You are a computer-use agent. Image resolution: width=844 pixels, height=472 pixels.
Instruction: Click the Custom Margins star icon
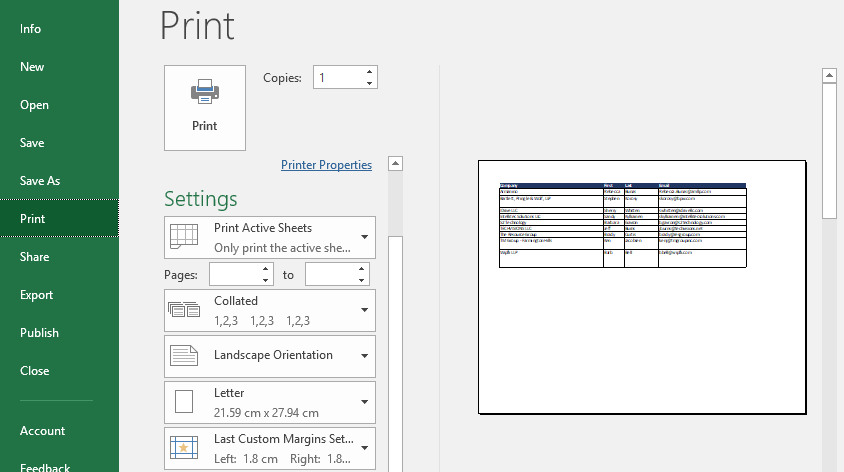pyautogui.click(x=184, y=447)
